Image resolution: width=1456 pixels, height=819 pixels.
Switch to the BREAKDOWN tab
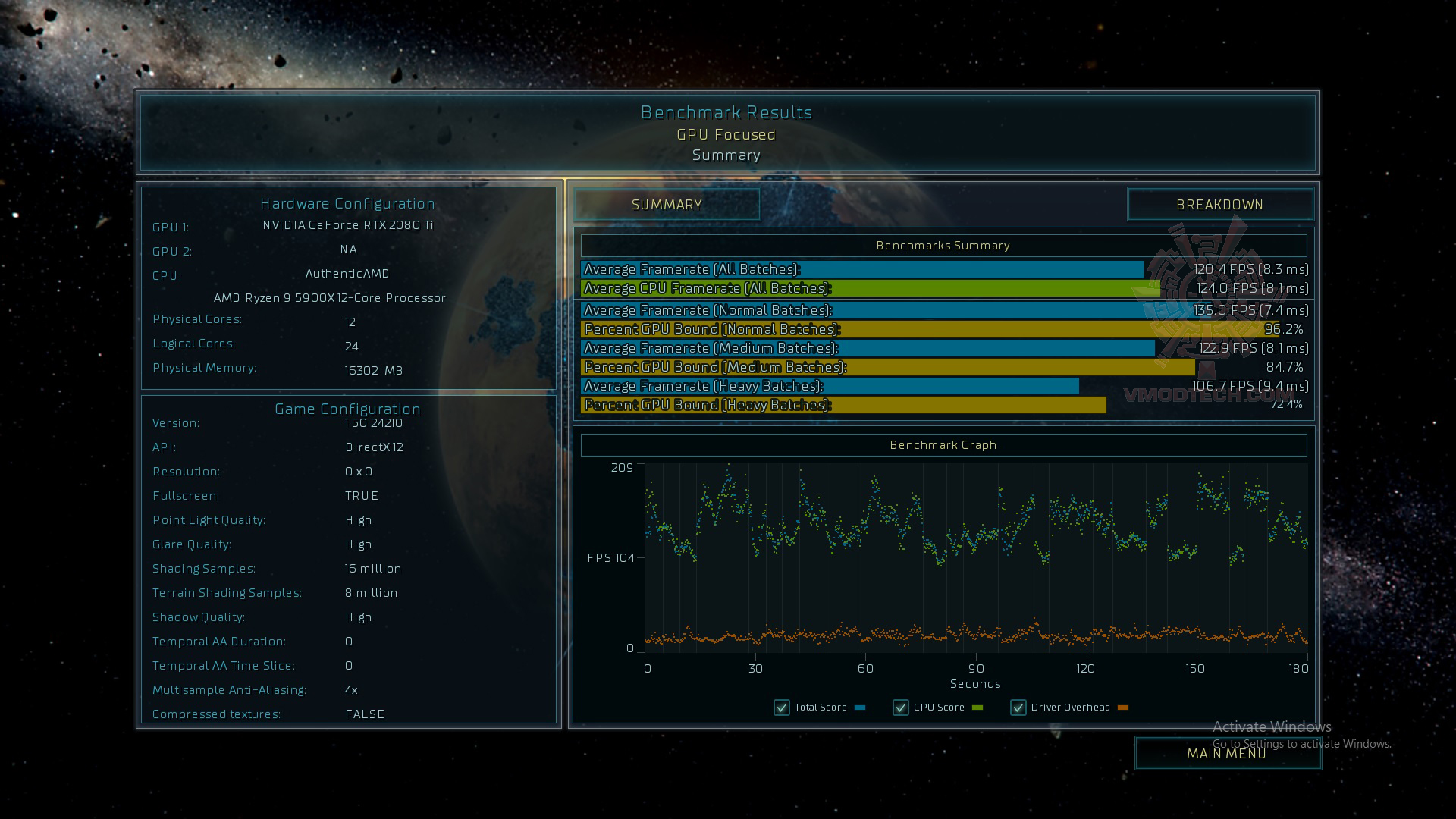[1219, 205]
